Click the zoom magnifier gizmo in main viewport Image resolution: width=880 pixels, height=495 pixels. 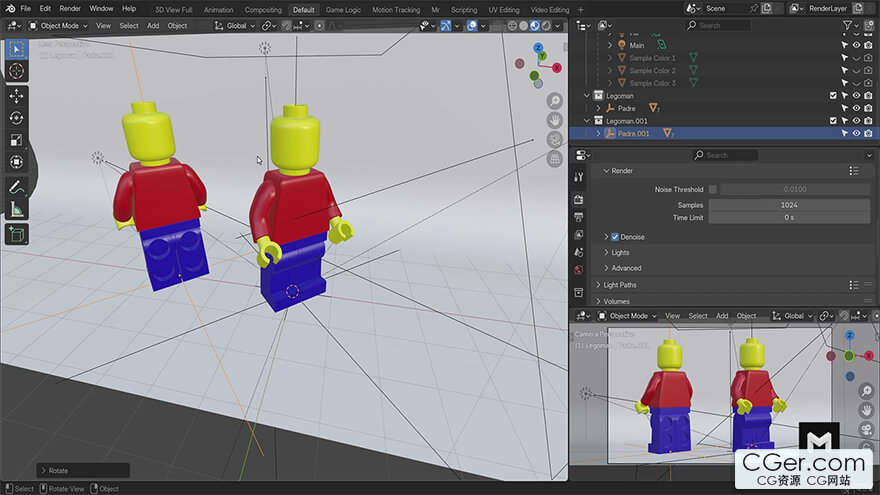554,101
